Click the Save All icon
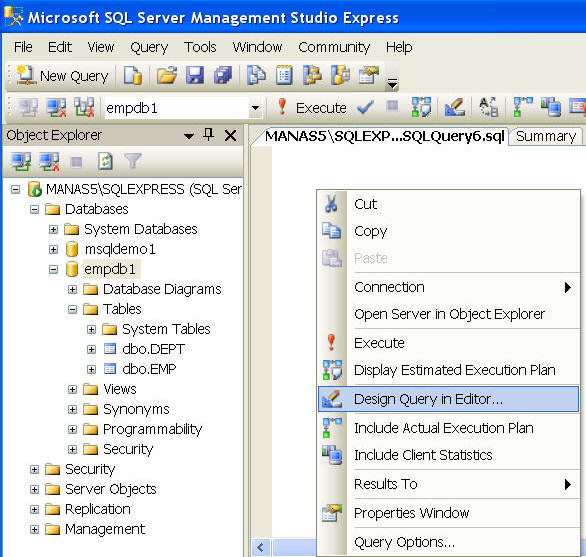586x557 pixels. (x=223, y=76)
